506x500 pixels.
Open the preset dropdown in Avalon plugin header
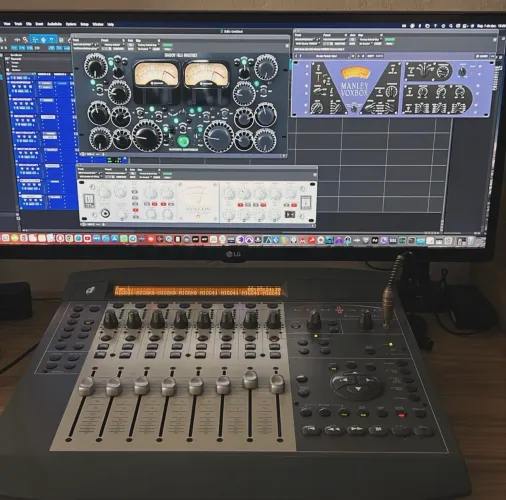(116, 173)
